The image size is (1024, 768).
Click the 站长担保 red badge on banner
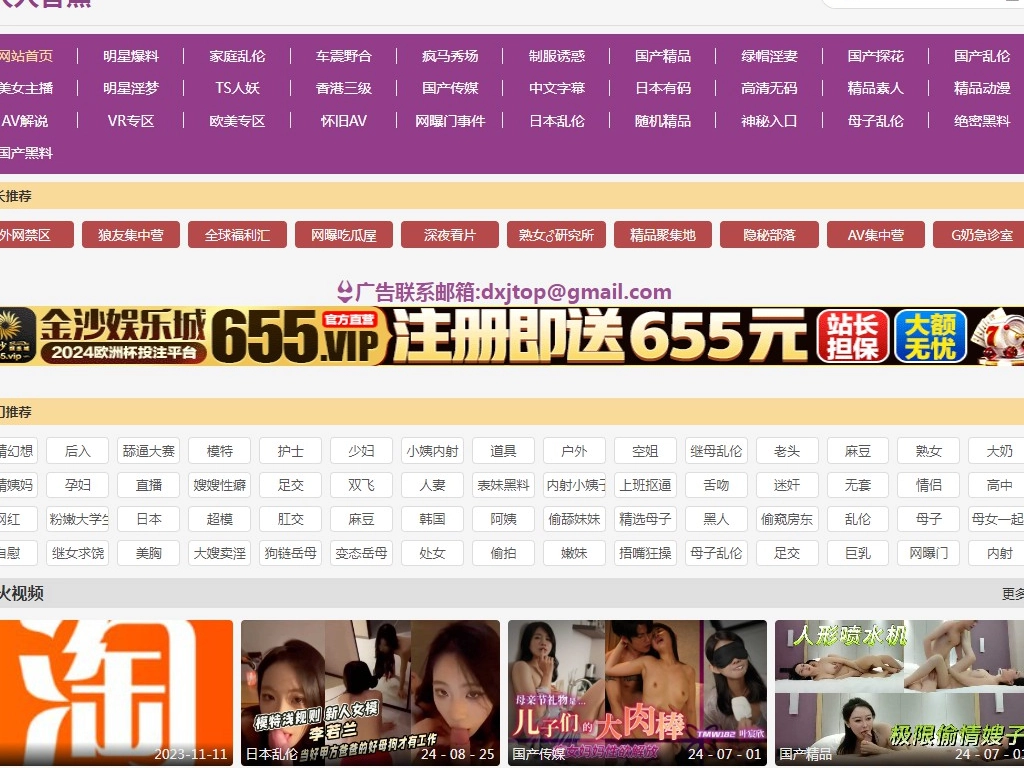[852, 336]
